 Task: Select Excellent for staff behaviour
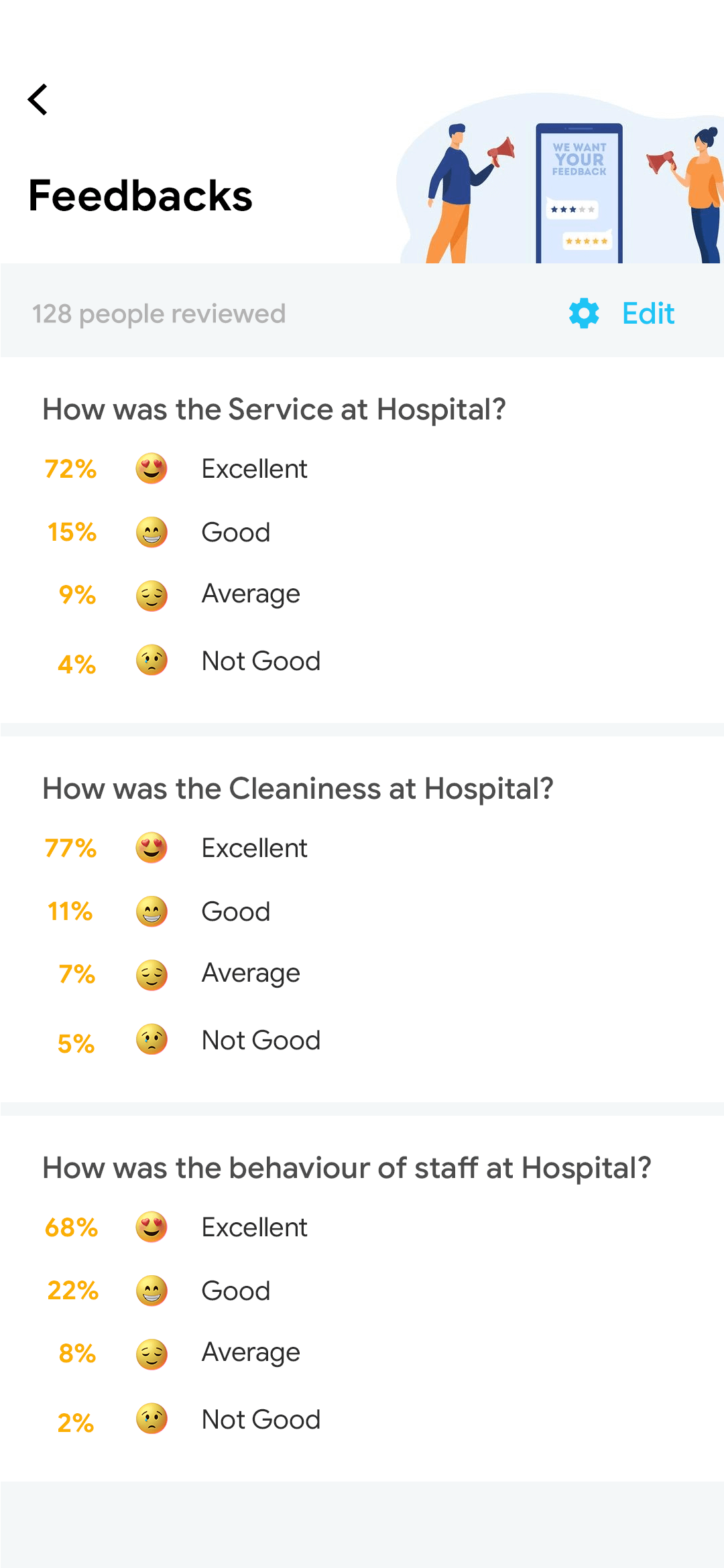tap(254, 1227)
